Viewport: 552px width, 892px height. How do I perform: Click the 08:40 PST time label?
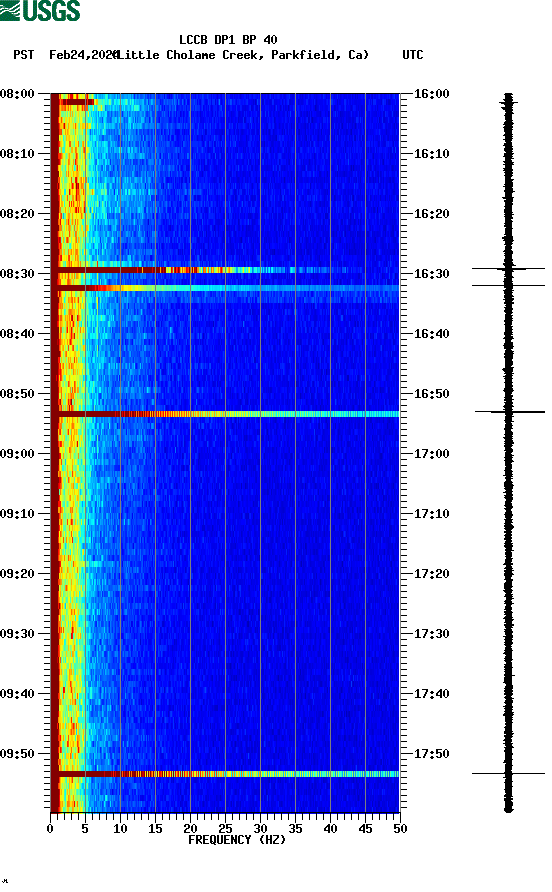[17, 333]
